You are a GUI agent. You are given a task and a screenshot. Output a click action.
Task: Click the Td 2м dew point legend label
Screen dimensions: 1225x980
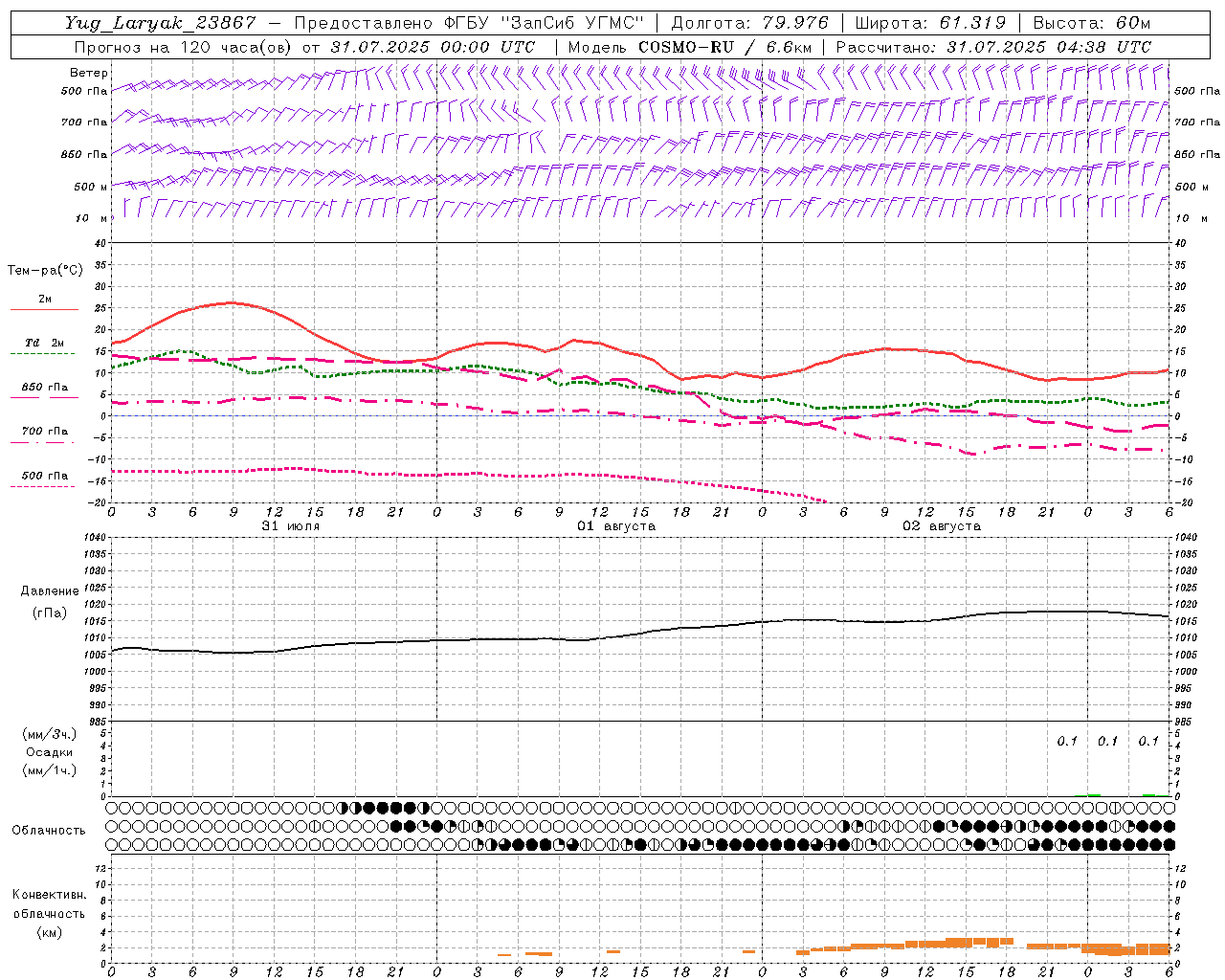point(45,343)
